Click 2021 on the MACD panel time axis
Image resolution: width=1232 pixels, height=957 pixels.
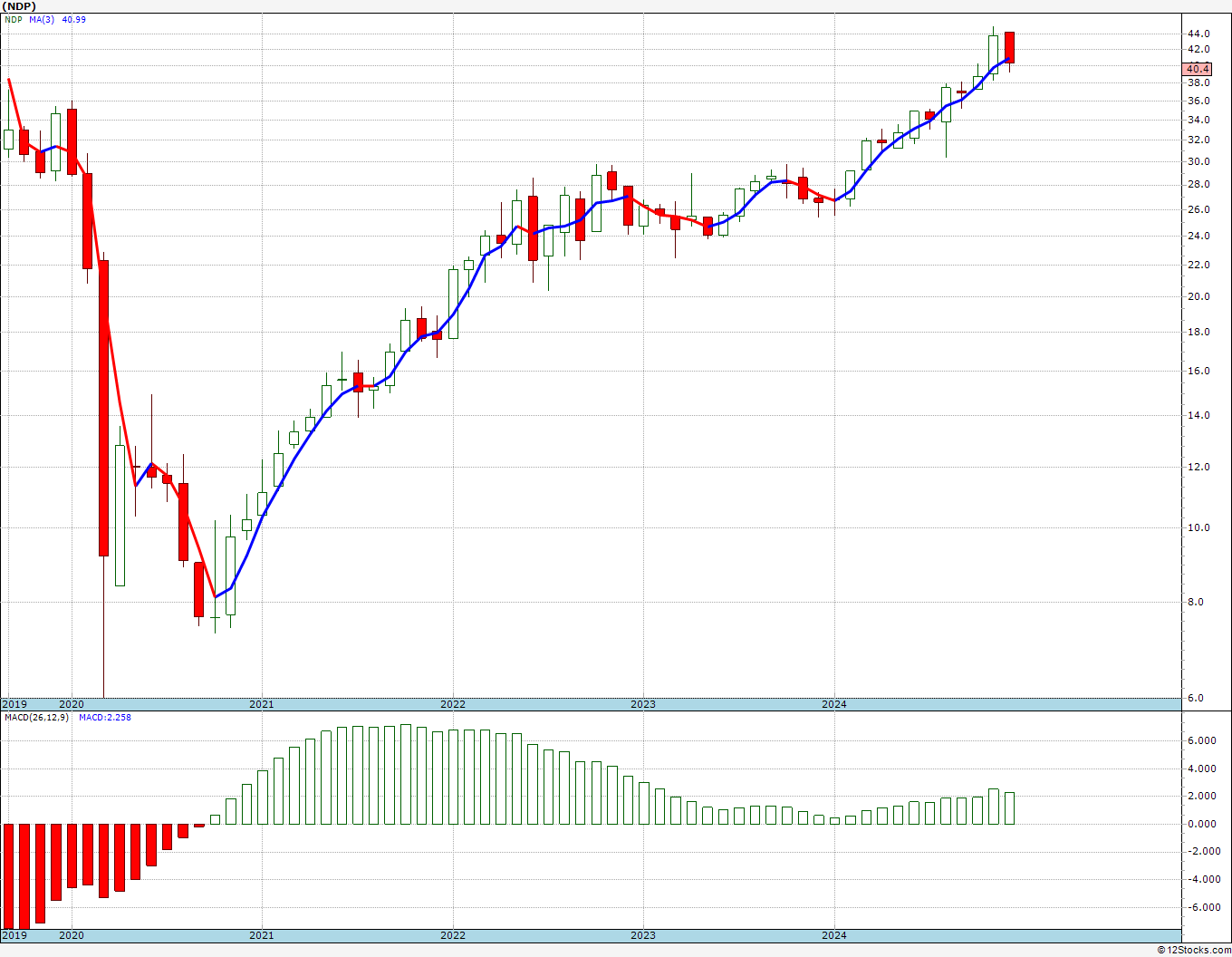262,935
